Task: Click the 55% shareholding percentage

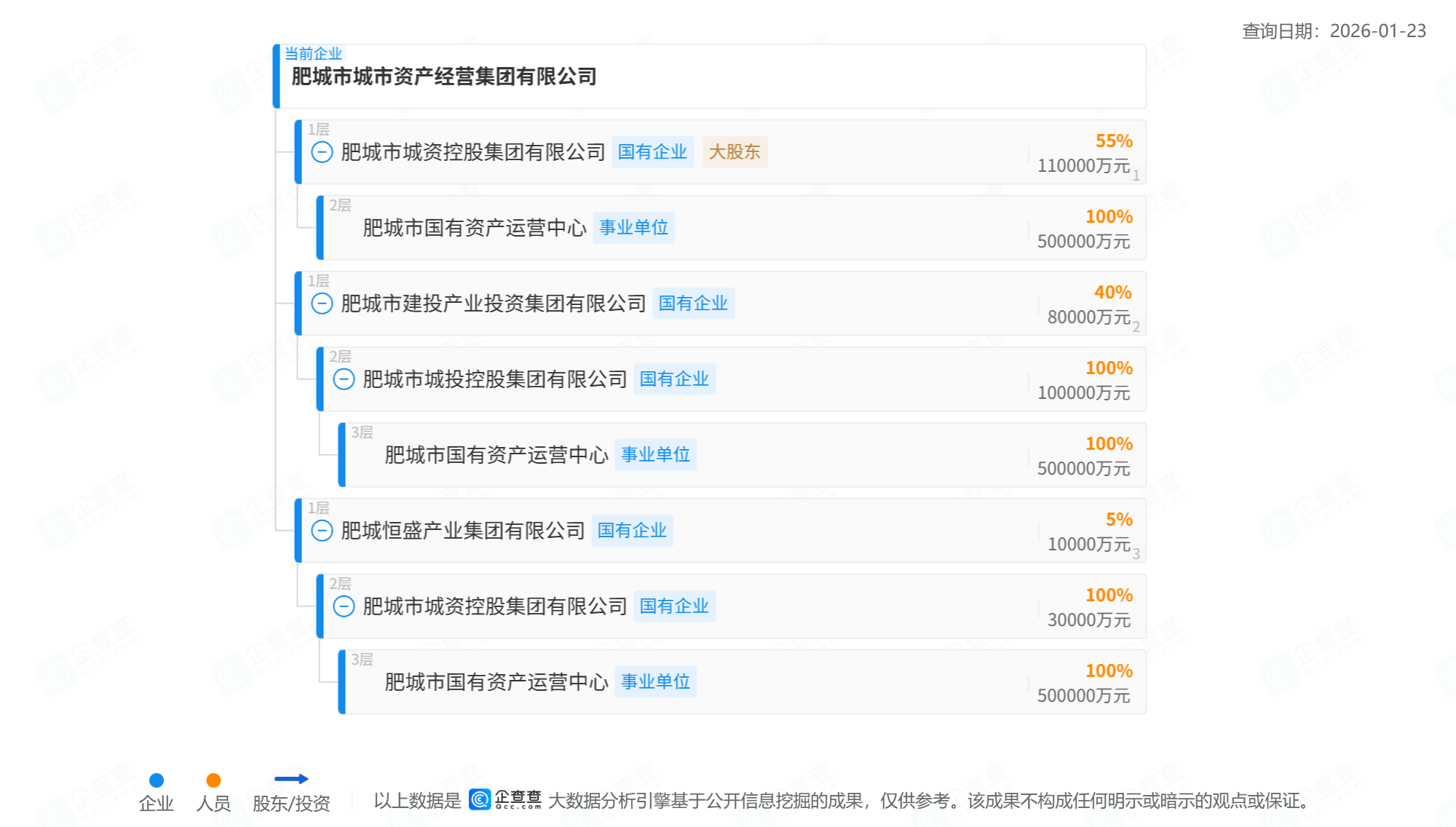Action: pos(1114,141)
